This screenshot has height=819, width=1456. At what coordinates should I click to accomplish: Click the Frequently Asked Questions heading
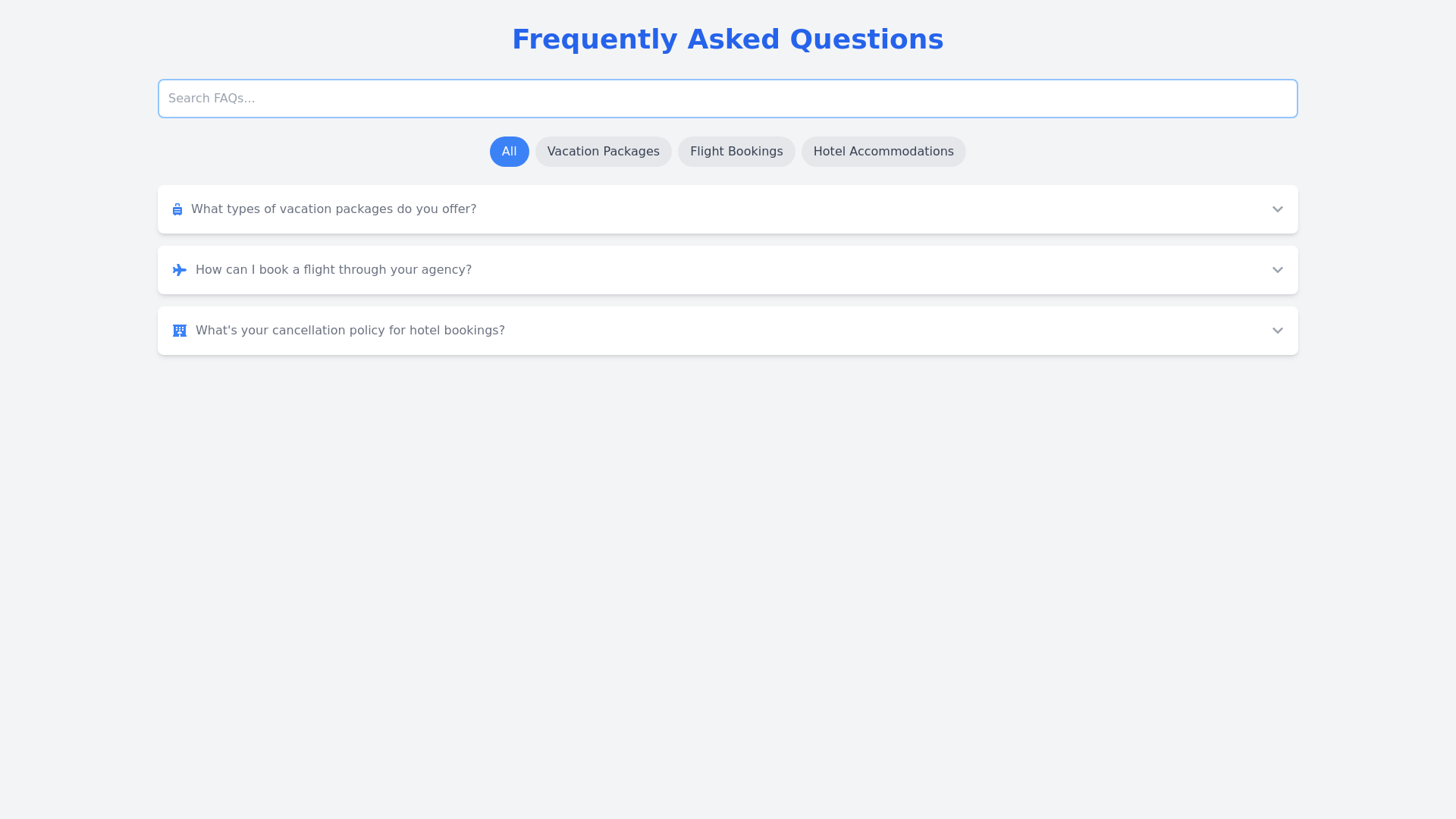tap(727, 39)
